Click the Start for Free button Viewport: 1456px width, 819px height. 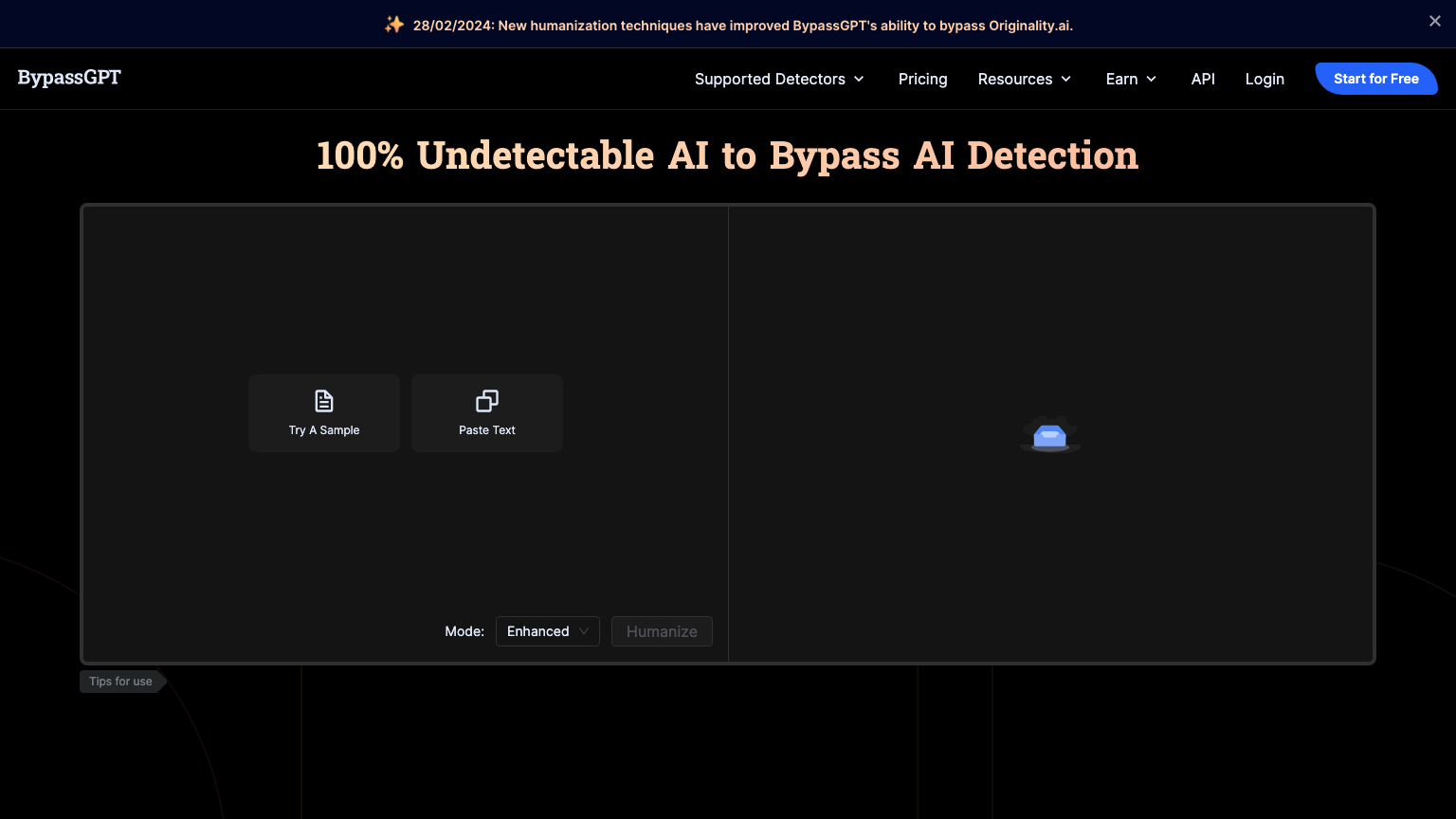(x=1375, y=79)
